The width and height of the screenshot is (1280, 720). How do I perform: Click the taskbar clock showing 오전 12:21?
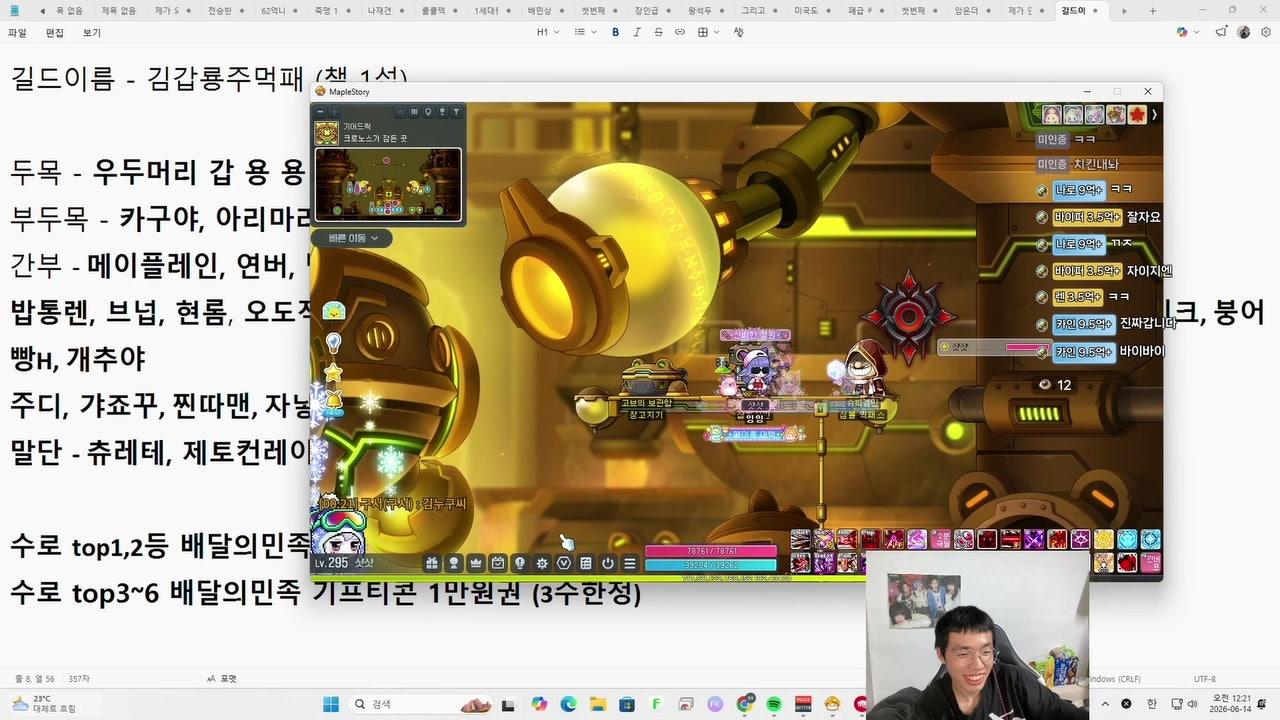tap(1229, 704)
